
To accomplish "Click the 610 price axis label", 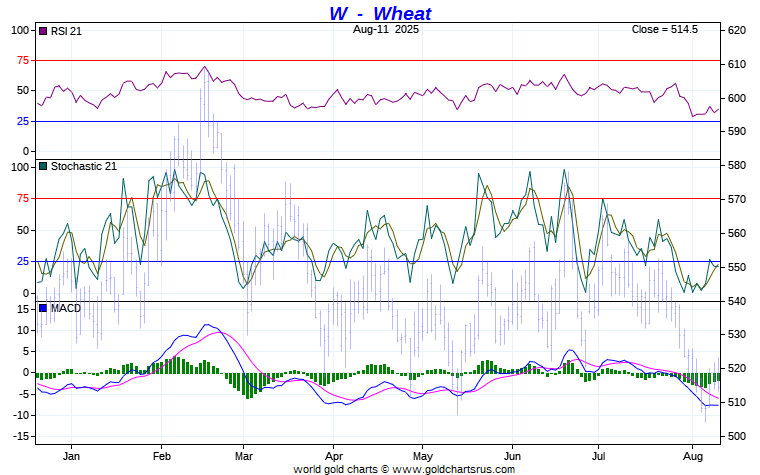I will coord(737,64).
